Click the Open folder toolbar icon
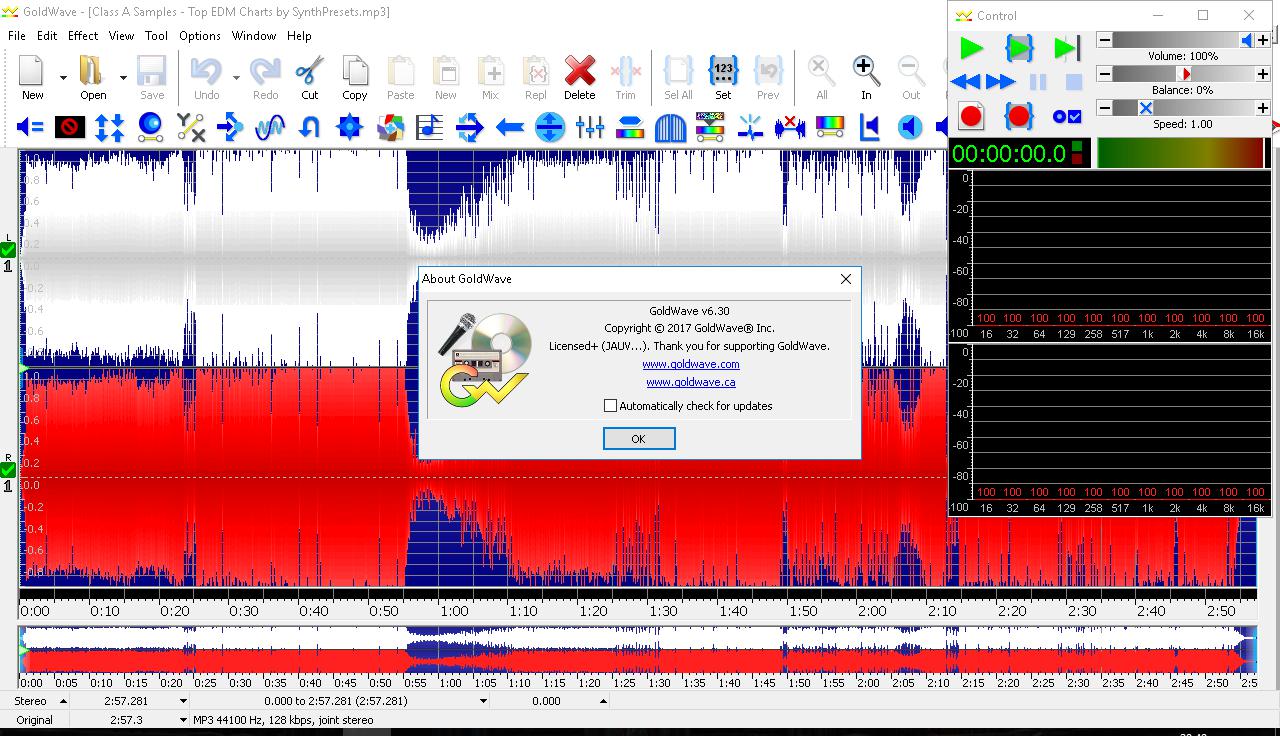This screenshot has height=736, width=1280. (x=92, y=71)
